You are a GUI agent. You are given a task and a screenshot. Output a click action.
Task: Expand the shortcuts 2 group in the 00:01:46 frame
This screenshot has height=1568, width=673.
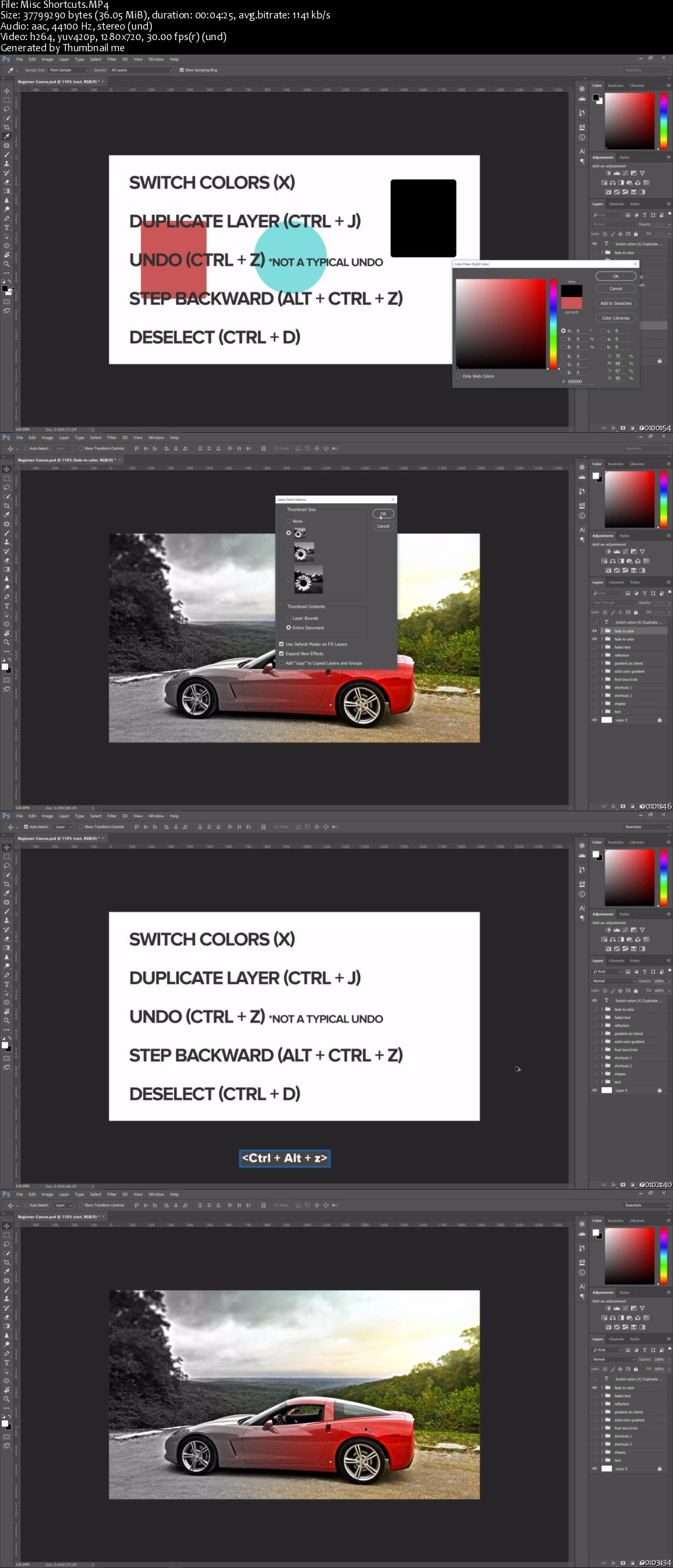602,696
